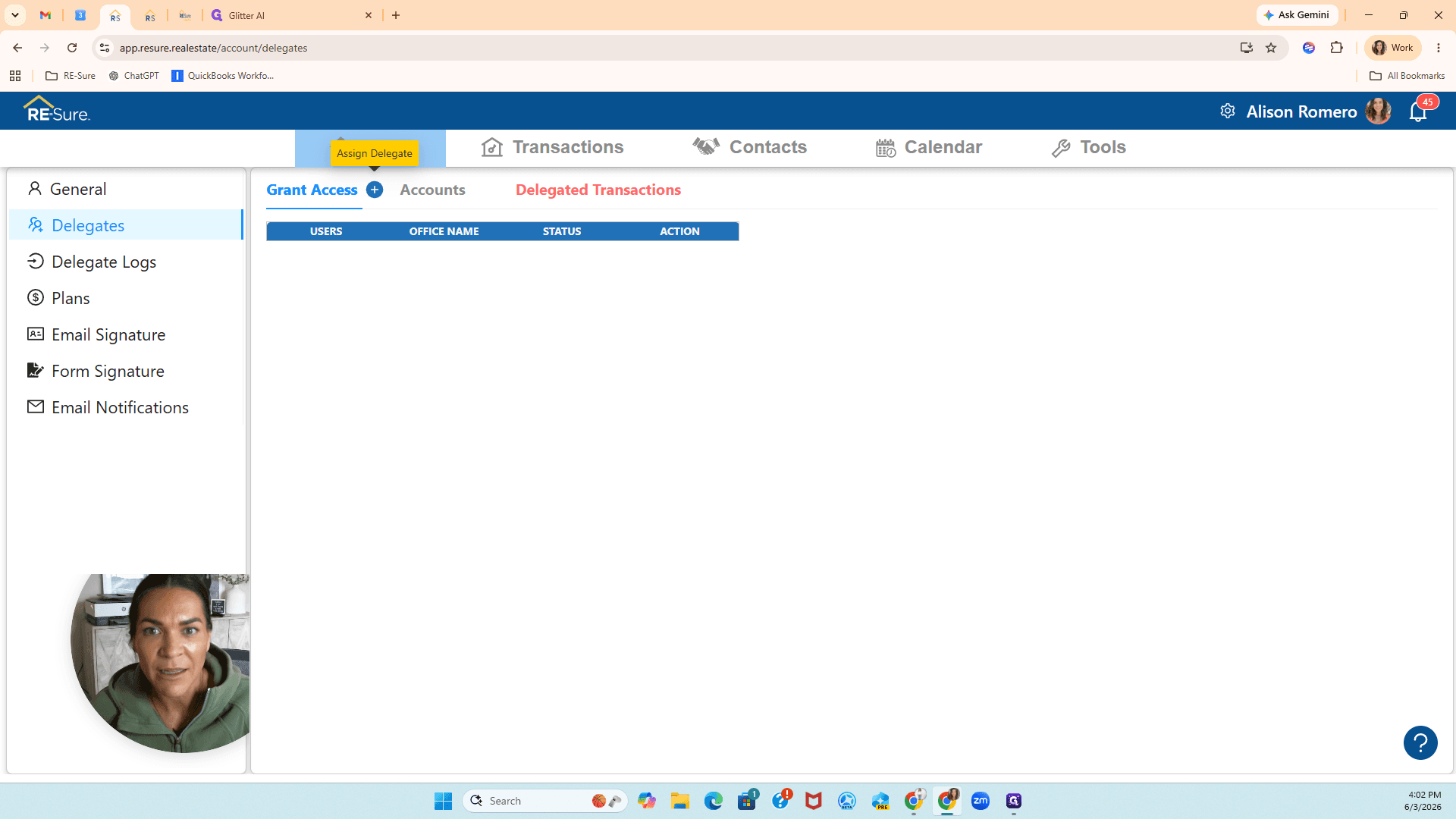This screenshot has height=819, width=1456.
Task: Open Email Notifications settings
Action: pos(126,407)
